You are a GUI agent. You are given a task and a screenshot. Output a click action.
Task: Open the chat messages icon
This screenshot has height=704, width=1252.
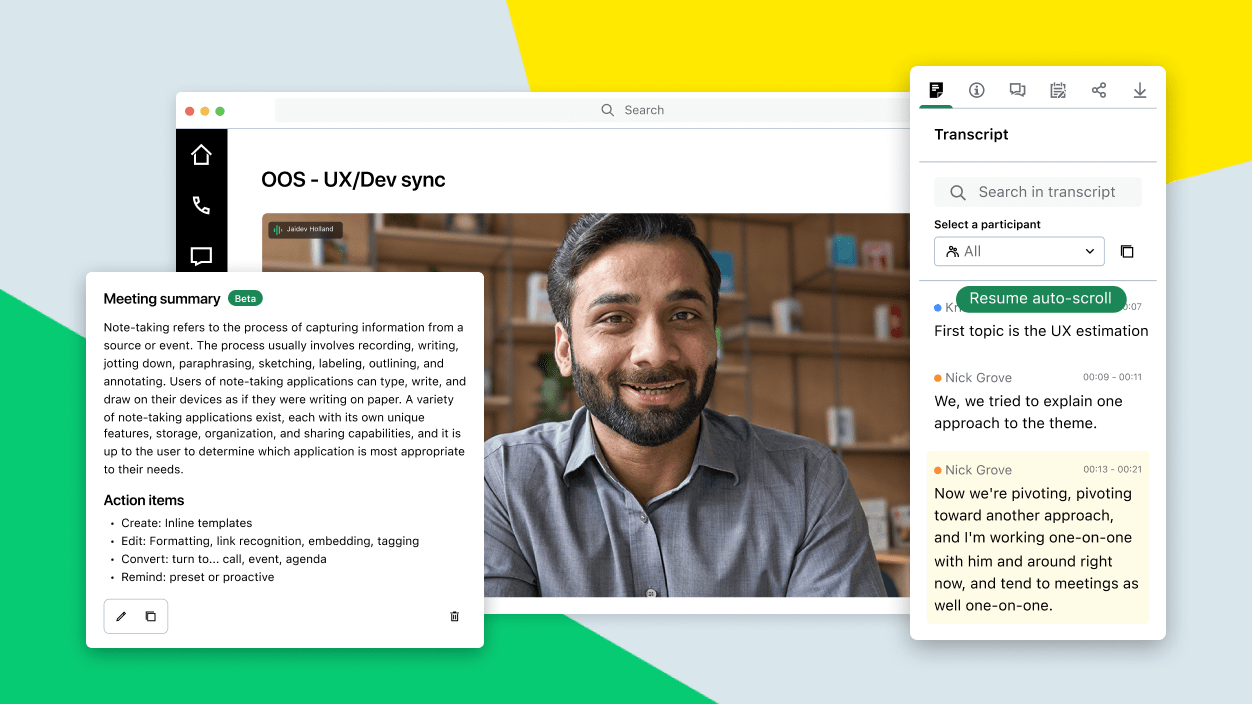1017,90
